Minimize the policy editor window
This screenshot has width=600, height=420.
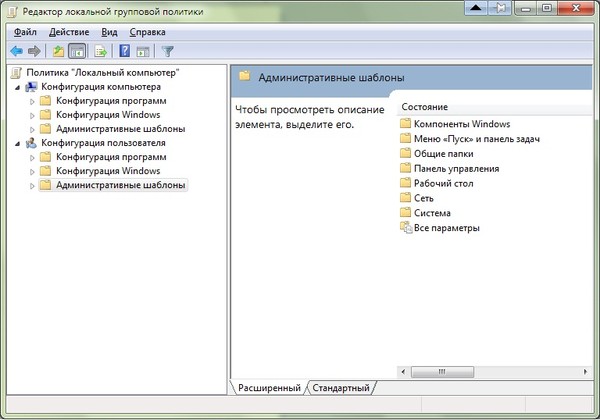tap(526, 8)
